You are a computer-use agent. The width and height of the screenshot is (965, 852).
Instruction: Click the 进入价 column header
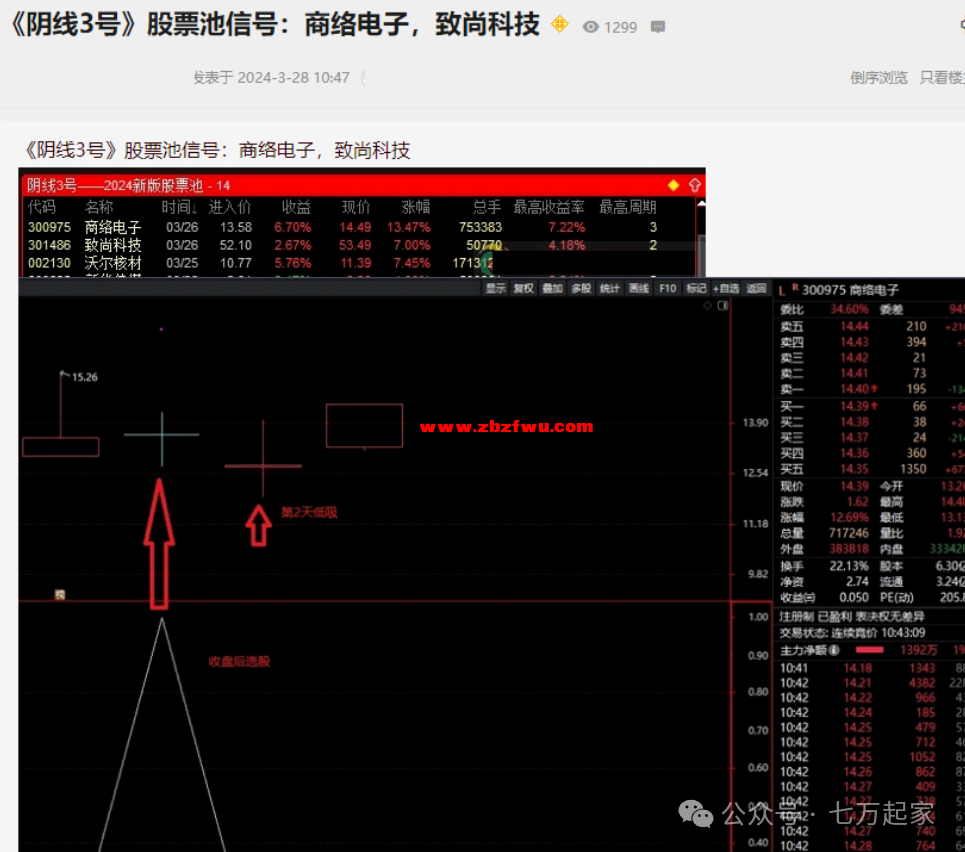coord(230,207)
